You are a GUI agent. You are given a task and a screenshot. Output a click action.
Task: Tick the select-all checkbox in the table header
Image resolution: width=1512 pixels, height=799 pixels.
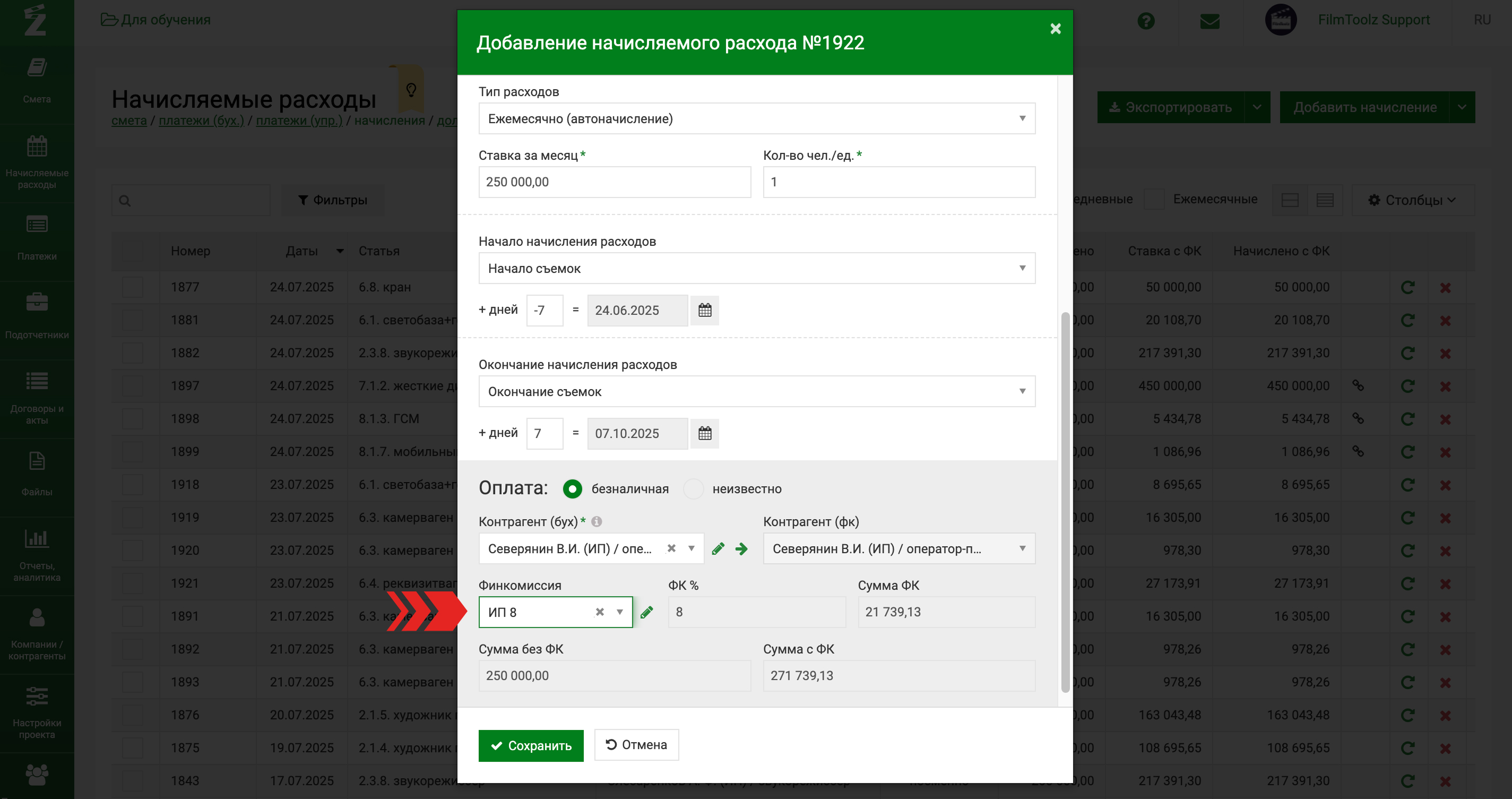(133, 251)
